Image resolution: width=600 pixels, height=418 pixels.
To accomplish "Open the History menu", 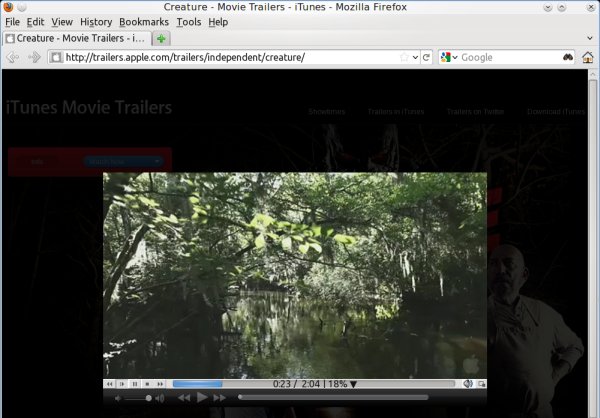I will point(96,22).
